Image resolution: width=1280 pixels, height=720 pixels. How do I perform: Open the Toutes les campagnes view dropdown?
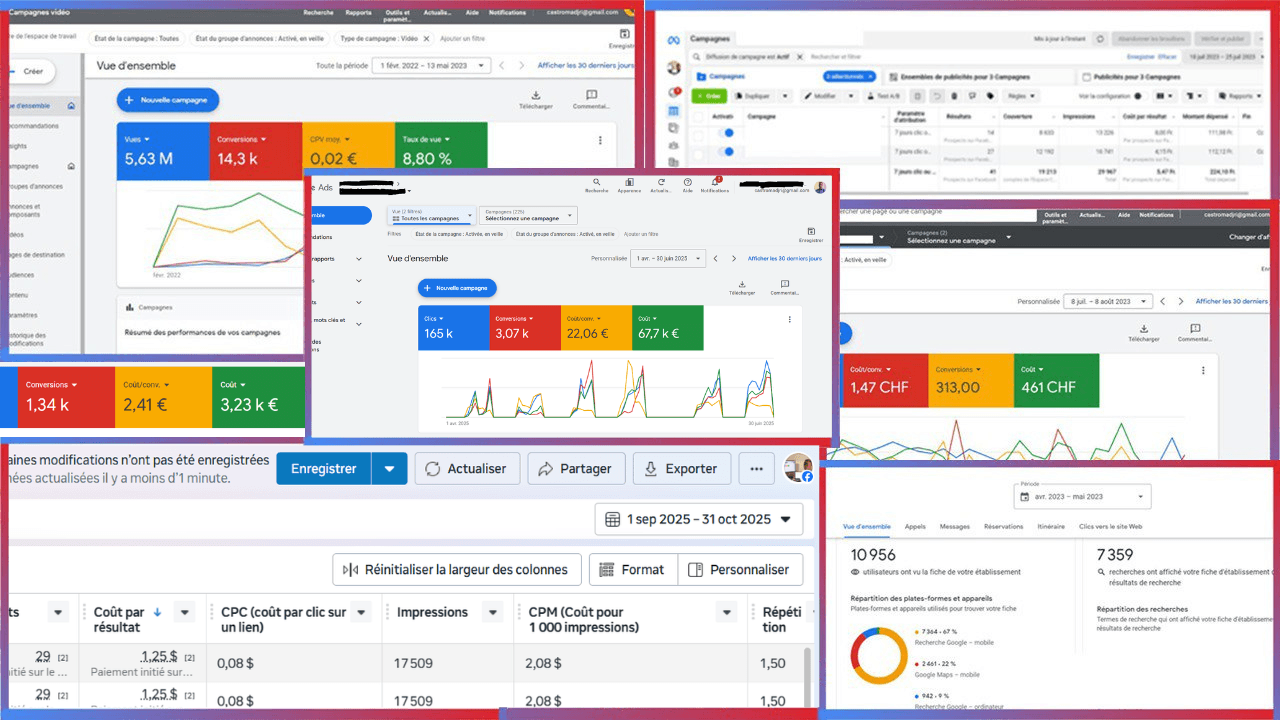point(431,215)
